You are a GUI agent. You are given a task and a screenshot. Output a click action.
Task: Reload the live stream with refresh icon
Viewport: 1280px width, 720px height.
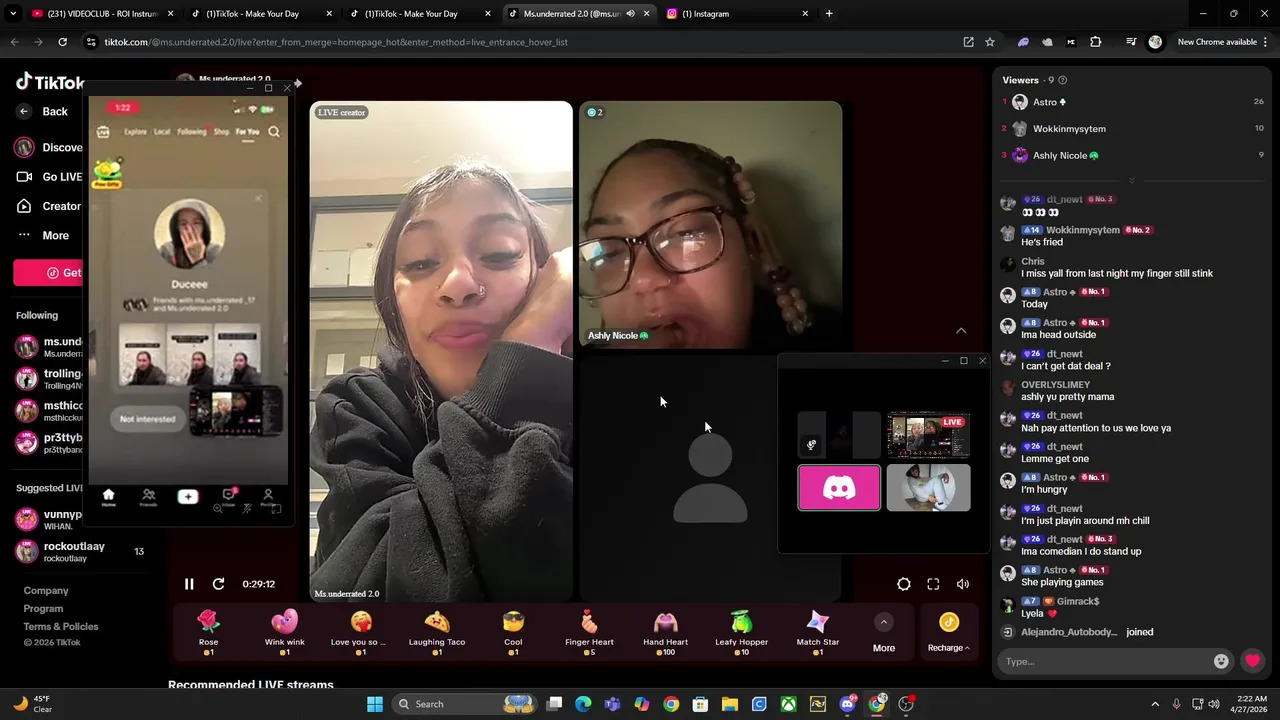(218, 584)
